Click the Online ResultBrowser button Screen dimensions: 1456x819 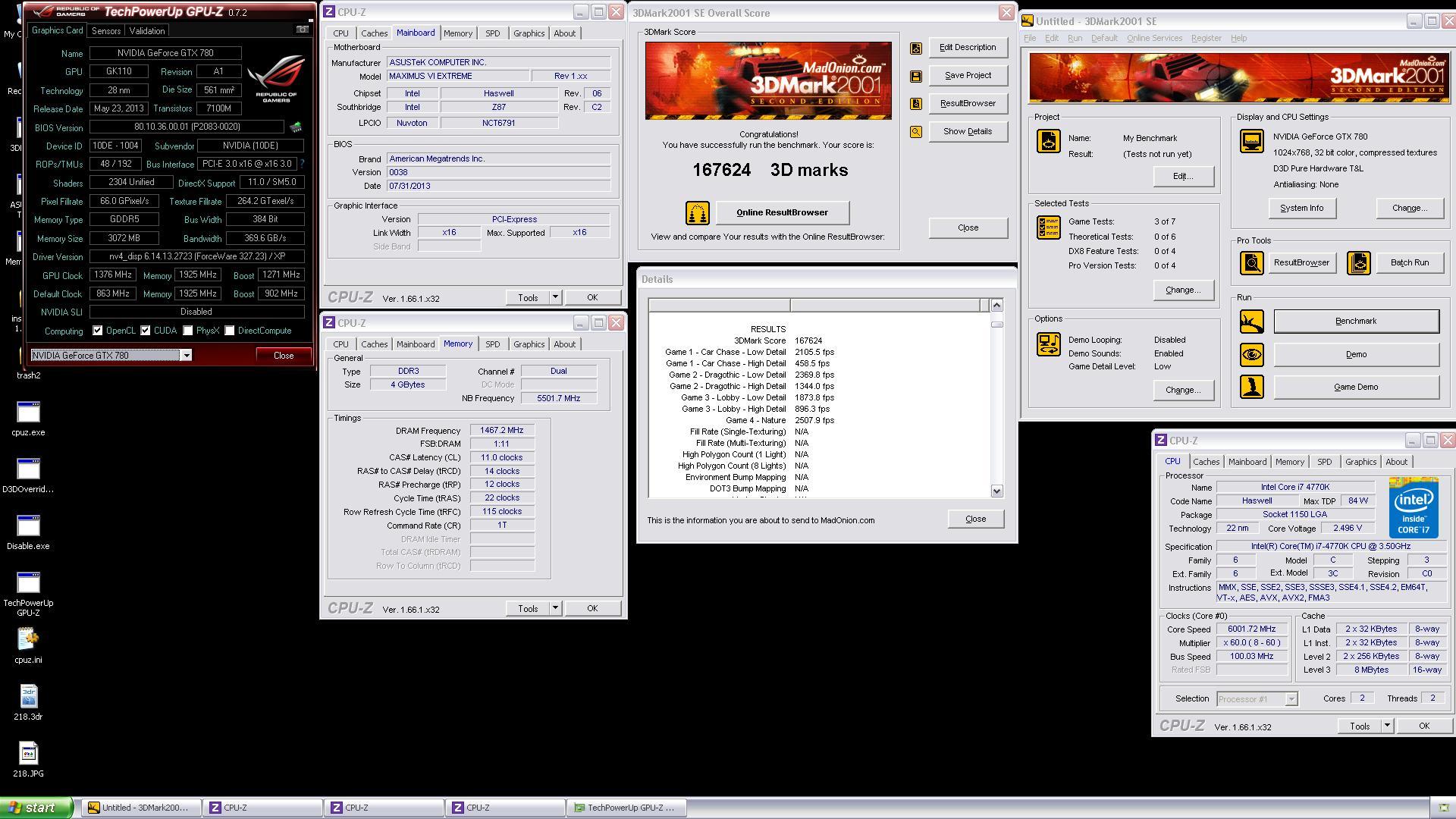[x=782, y=213]
